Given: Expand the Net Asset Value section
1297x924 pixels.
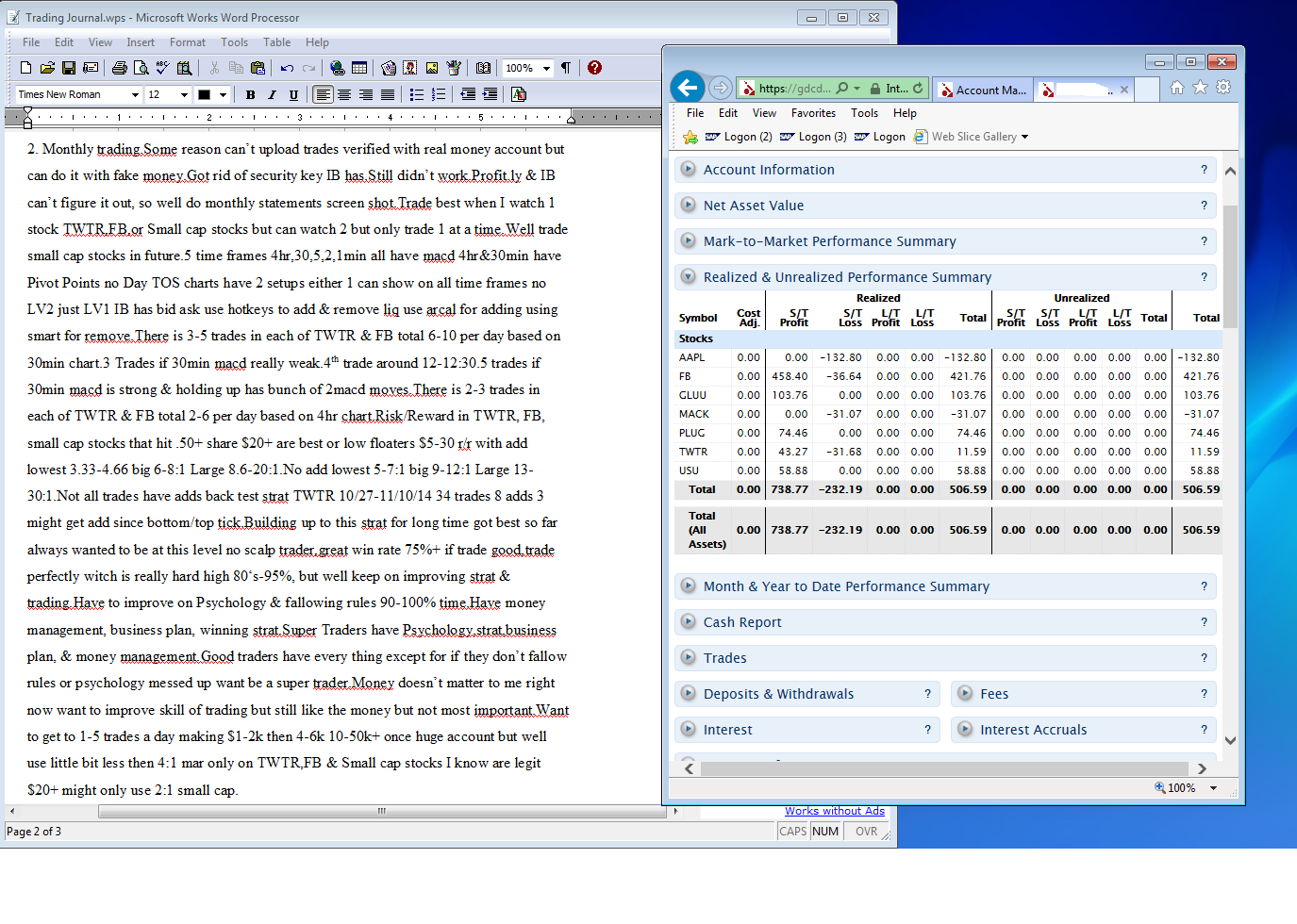Looking at the screenshot, I should (x=754, y=206).
